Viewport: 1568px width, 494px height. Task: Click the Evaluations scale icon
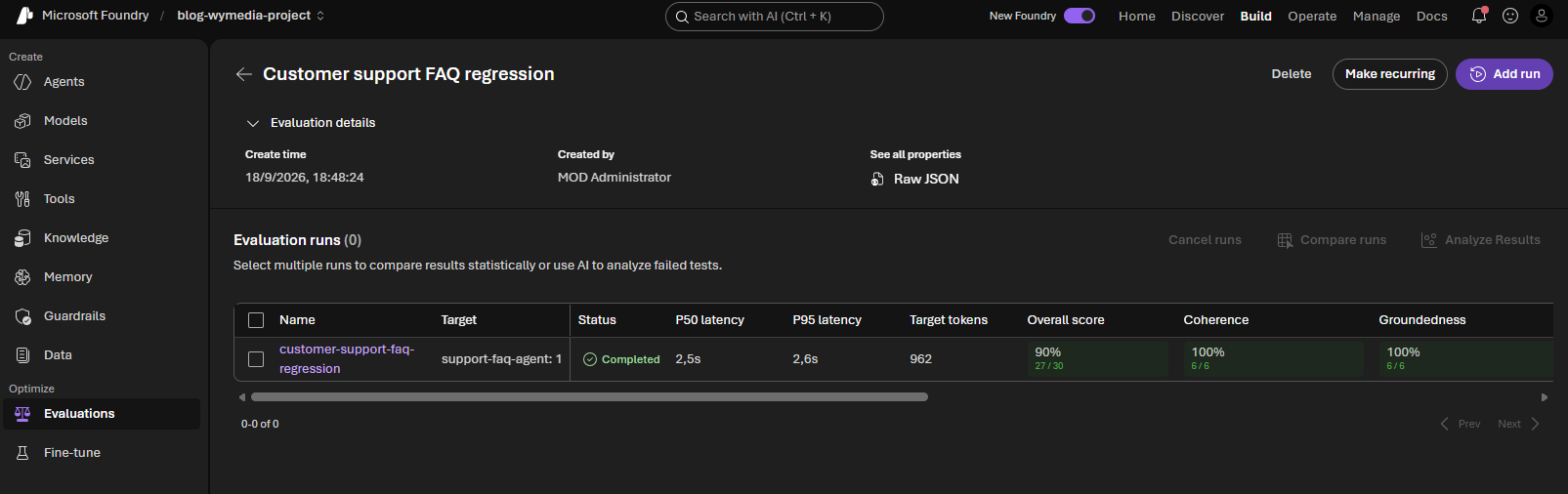22,414
